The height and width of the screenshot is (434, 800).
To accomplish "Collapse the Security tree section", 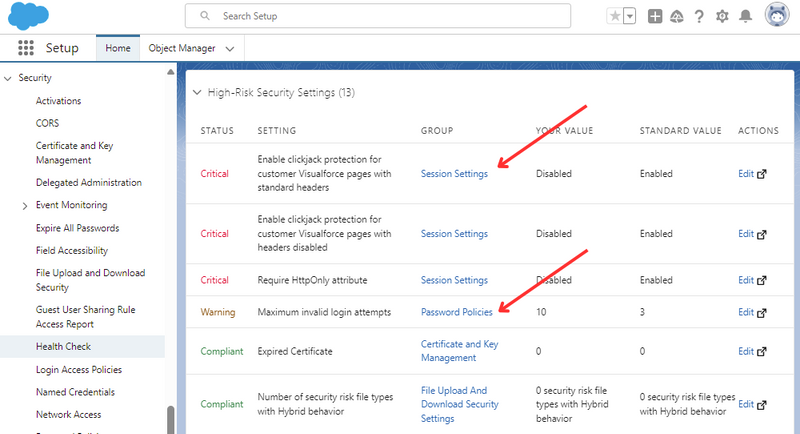I will click(x=8, y=79).
